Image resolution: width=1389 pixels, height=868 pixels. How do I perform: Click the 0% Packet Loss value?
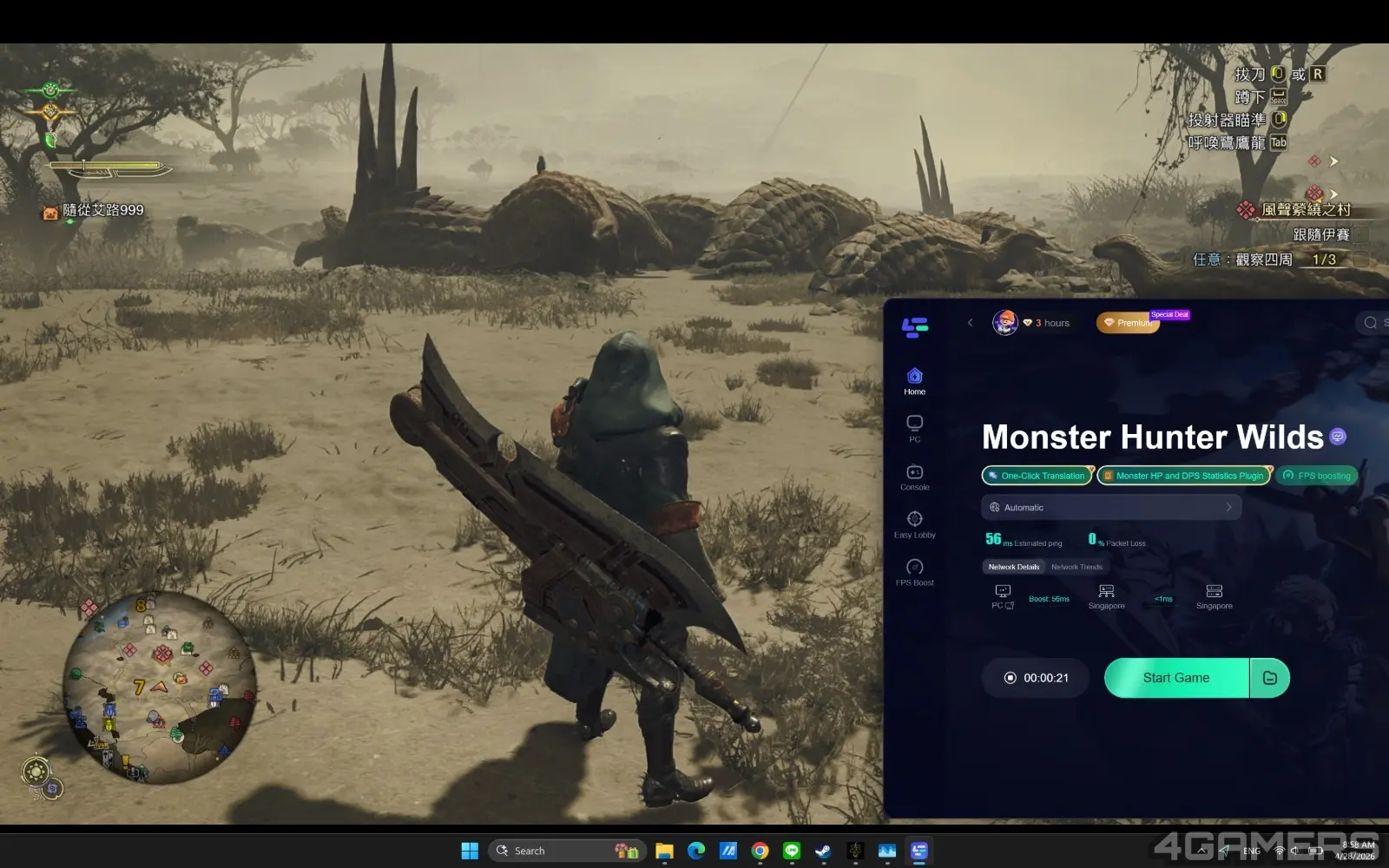1117,539
